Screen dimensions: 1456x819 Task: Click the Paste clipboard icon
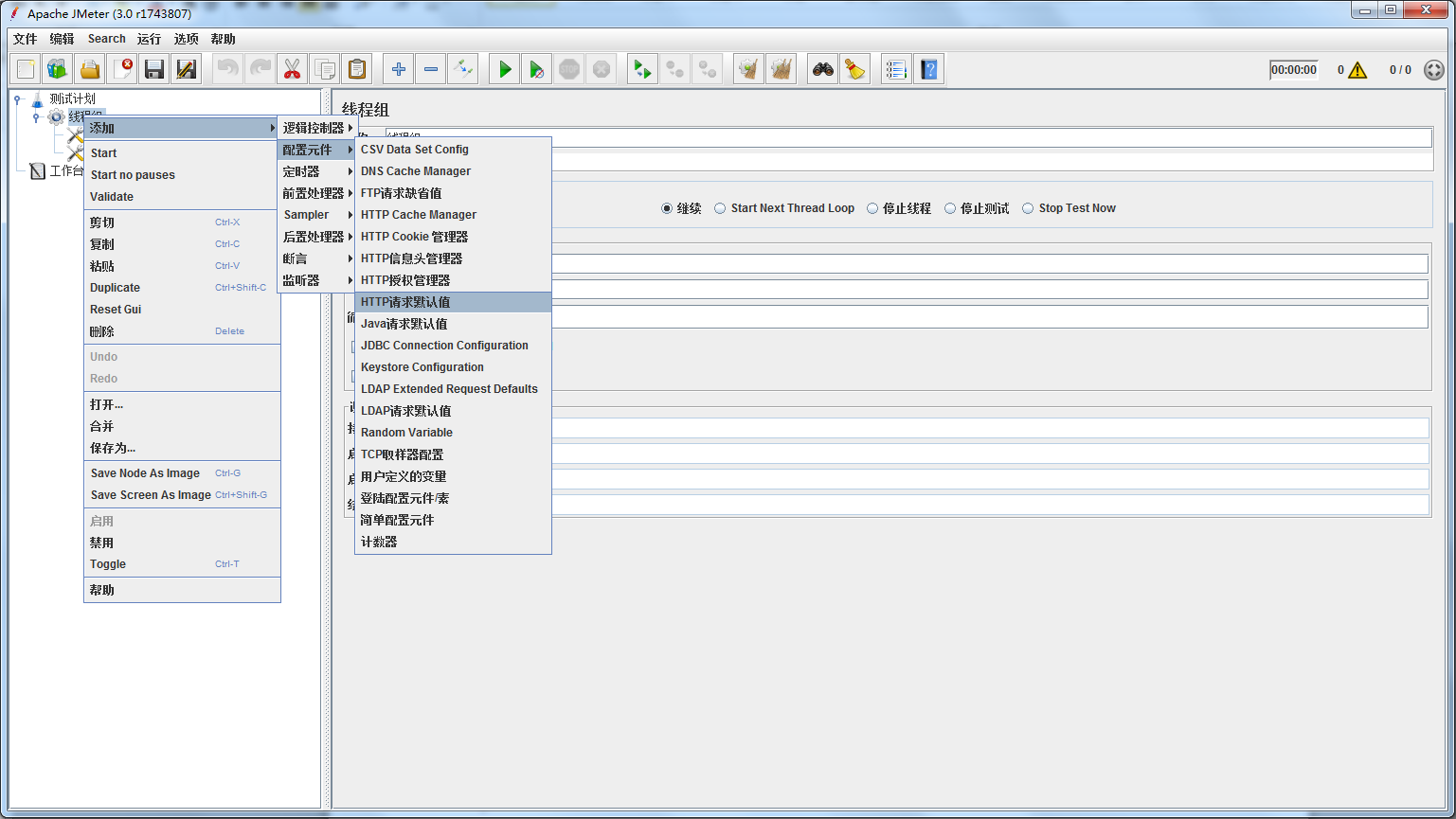coord(357,69)
